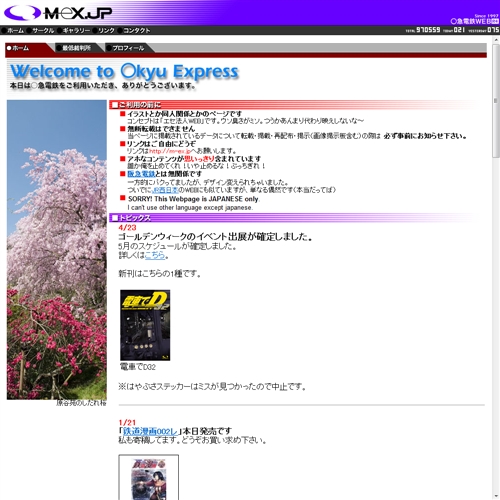Open ホーム in the top navigation bar
Screen dimensions: 500x500
(13, 30)
